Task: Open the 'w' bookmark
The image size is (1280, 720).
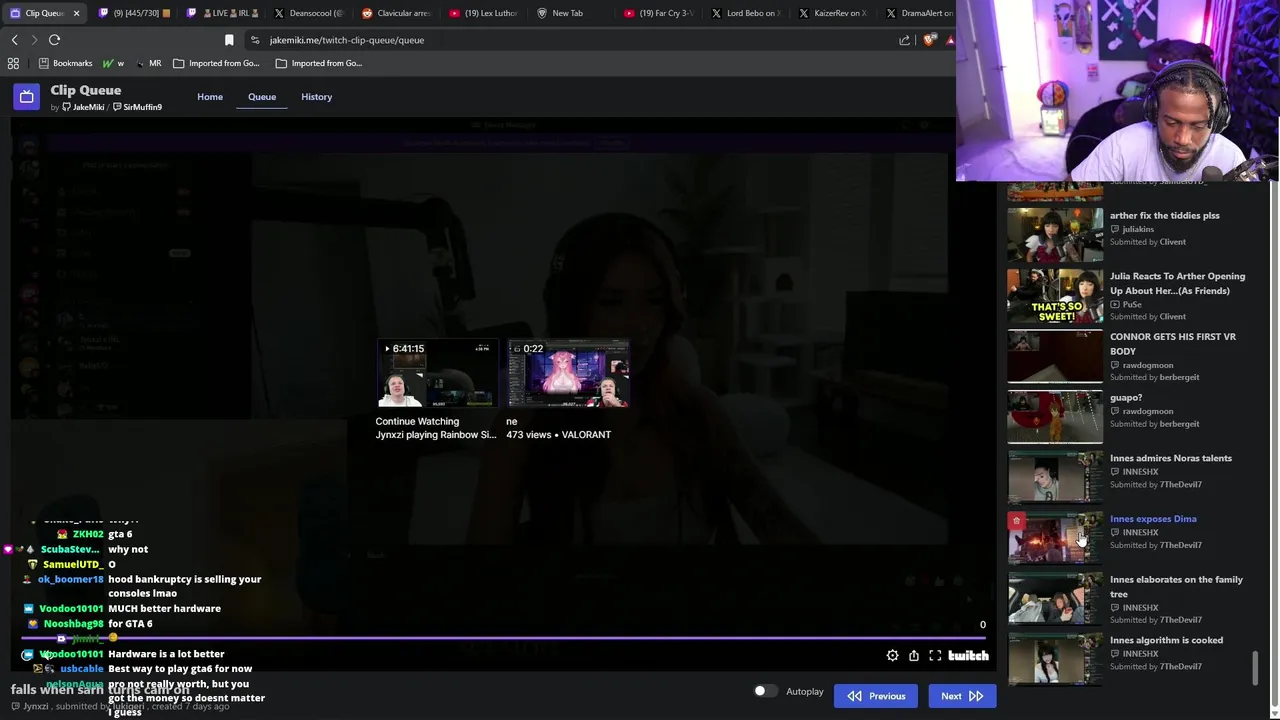Action: [113, 63]
